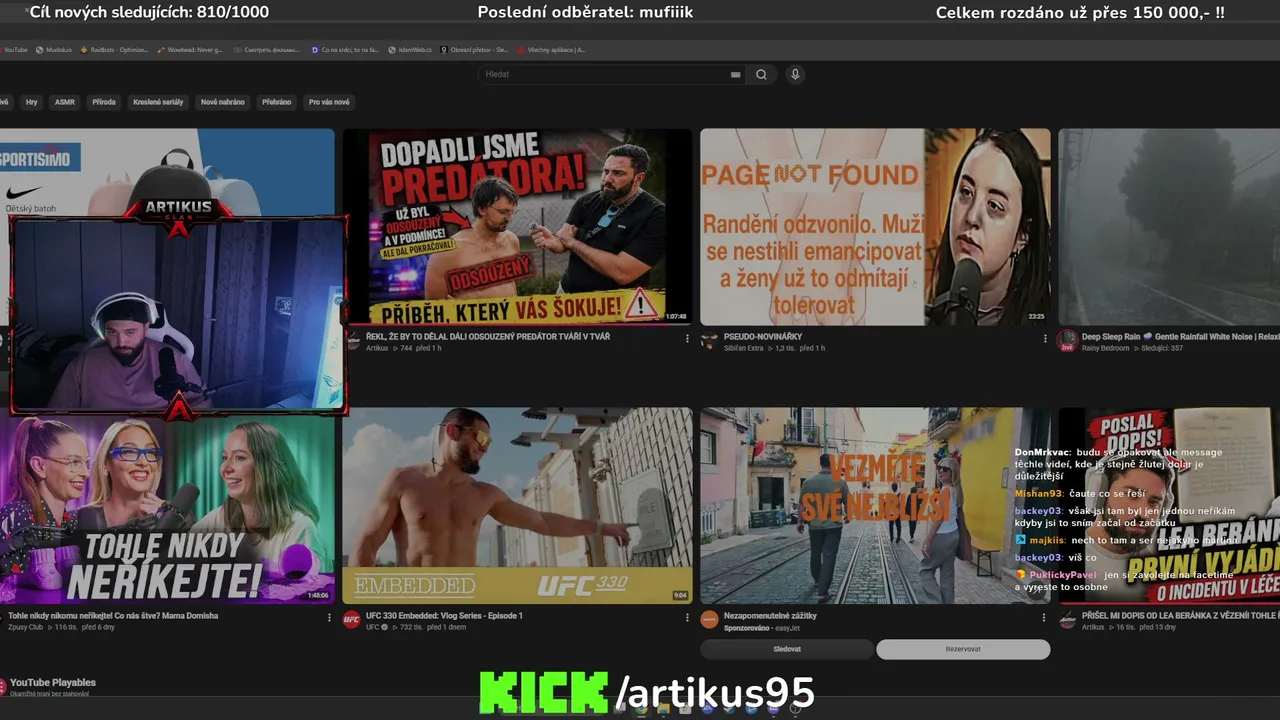Select the Hry filter chip

click(x=32, y=102)
